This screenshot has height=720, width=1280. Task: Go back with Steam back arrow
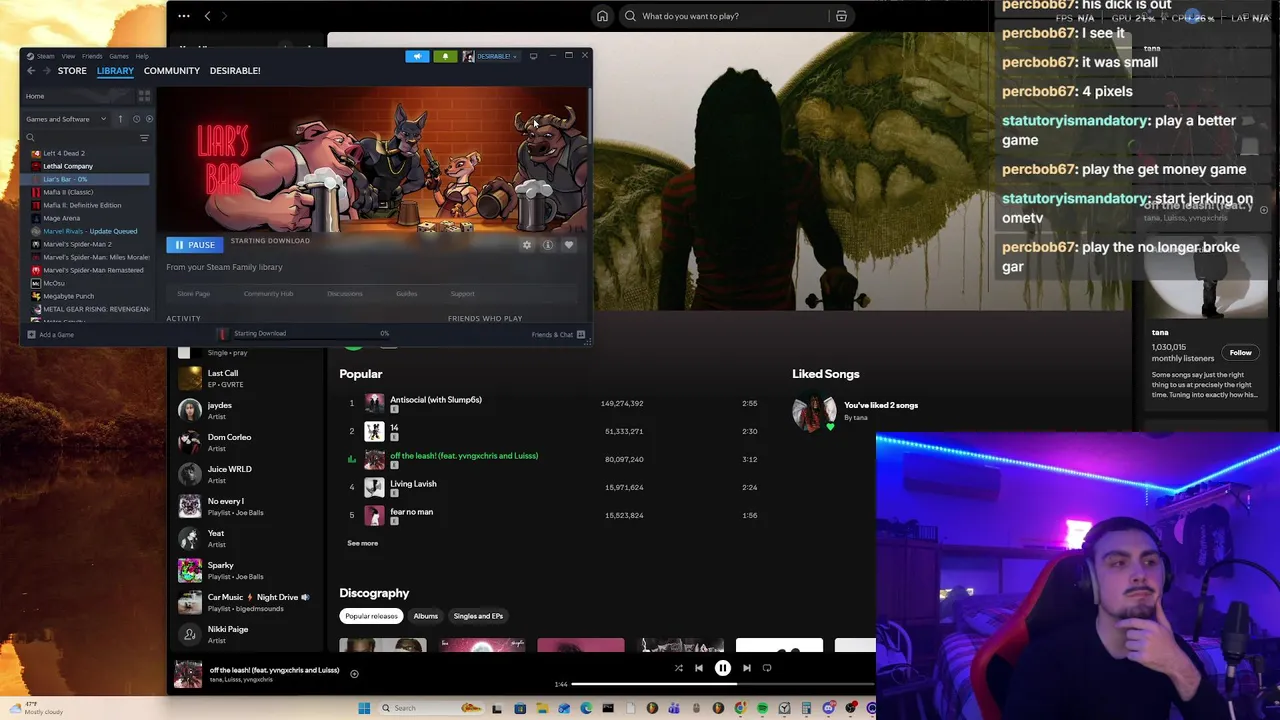pyautogui.click(x=31, y=71)
